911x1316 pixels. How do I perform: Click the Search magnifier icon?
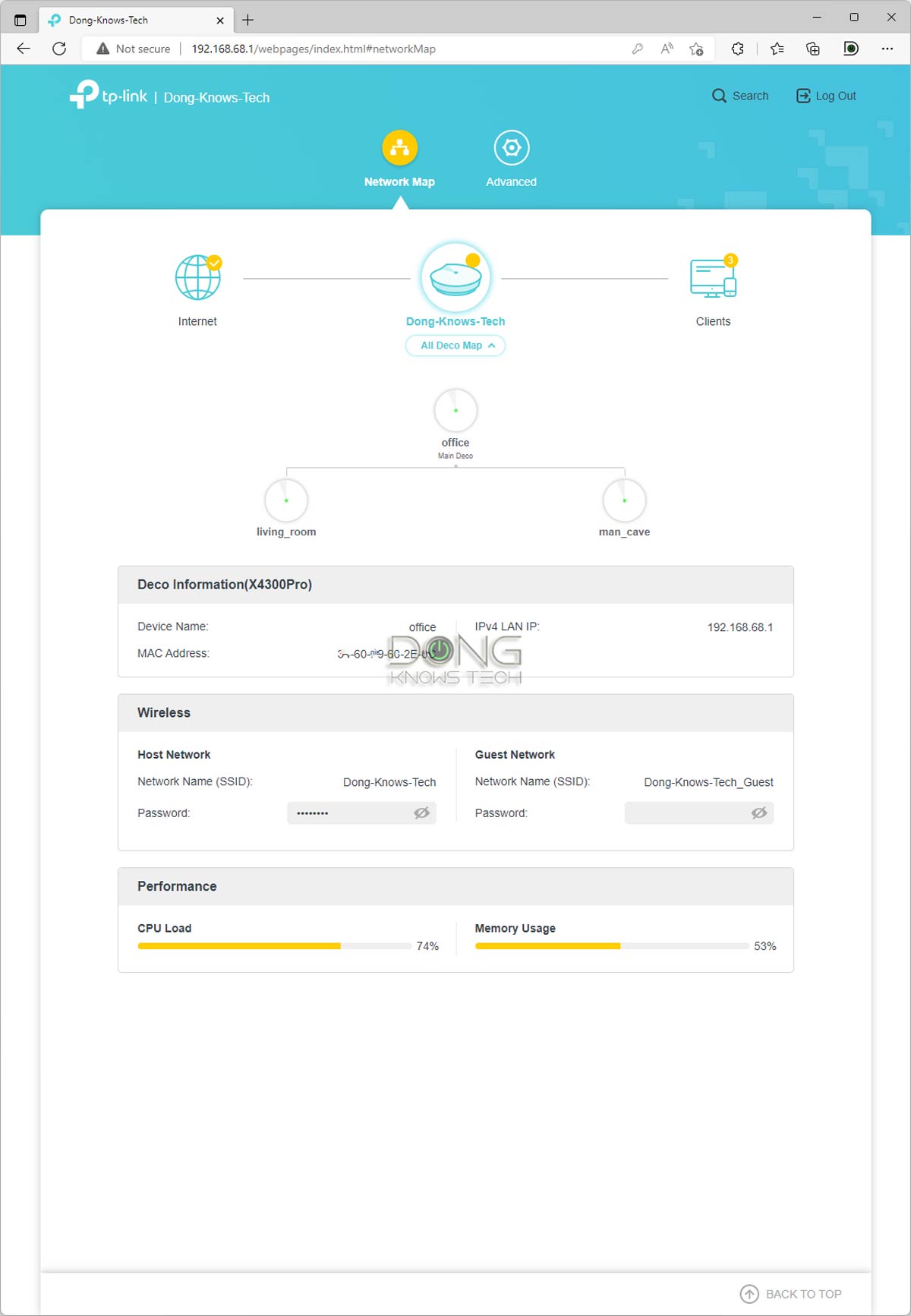[x=719, y=96]
